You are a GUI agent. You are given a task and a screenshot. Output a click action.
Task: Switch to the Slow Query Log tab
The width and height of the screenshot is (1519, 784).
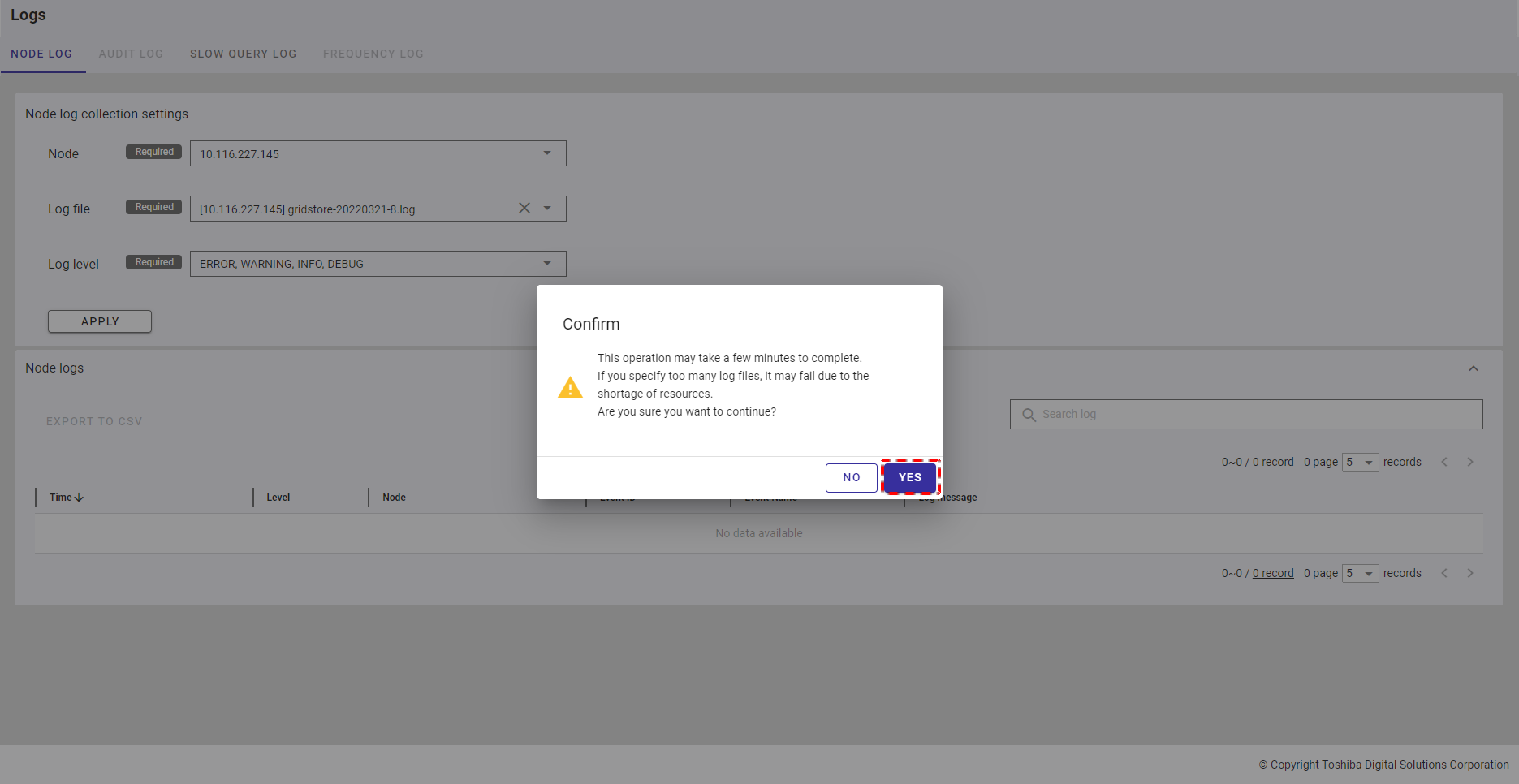243,54
